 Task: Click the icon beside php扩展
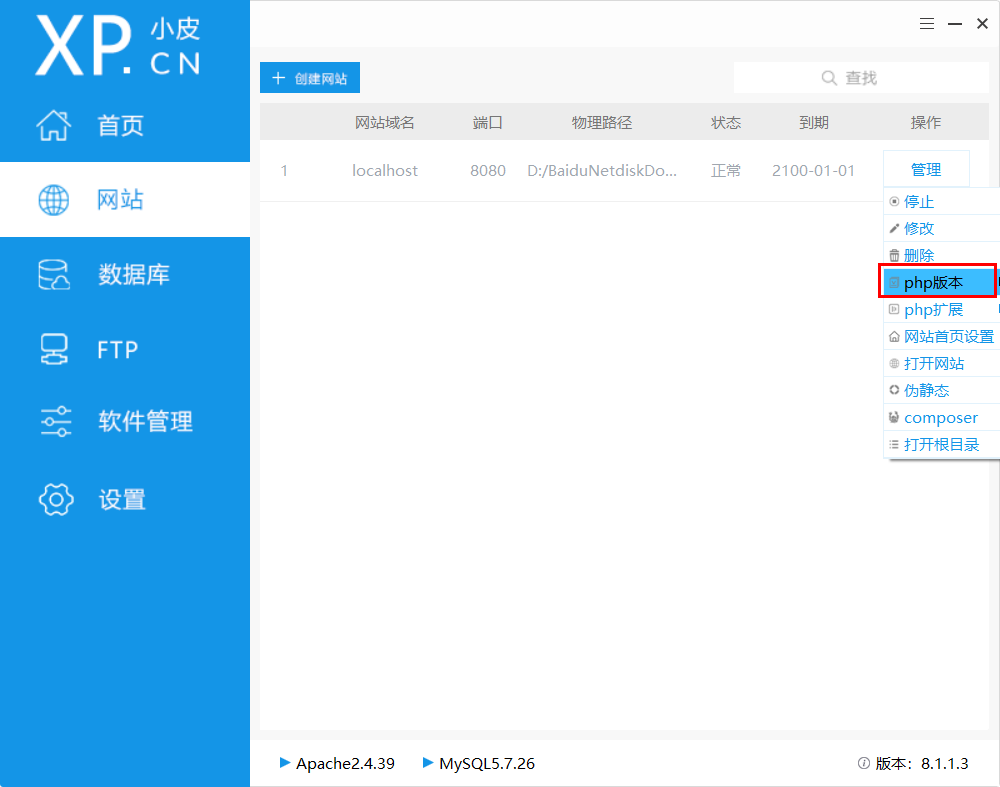click(894, 309)
